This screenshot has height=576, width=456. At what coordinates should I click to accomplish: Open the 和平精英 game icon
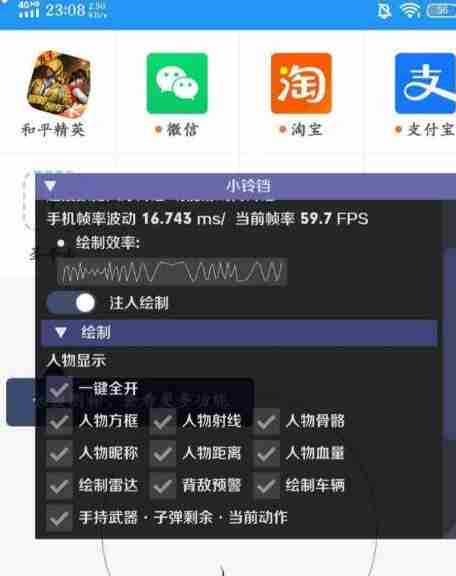(x=58, y=84)
